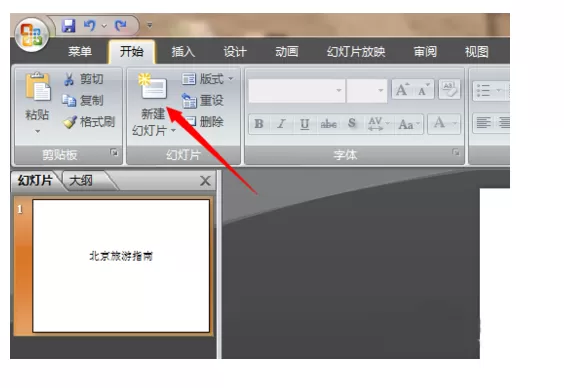Toggle Bold formatting button
Screen dimensions: 564x388
pos(259,124)
